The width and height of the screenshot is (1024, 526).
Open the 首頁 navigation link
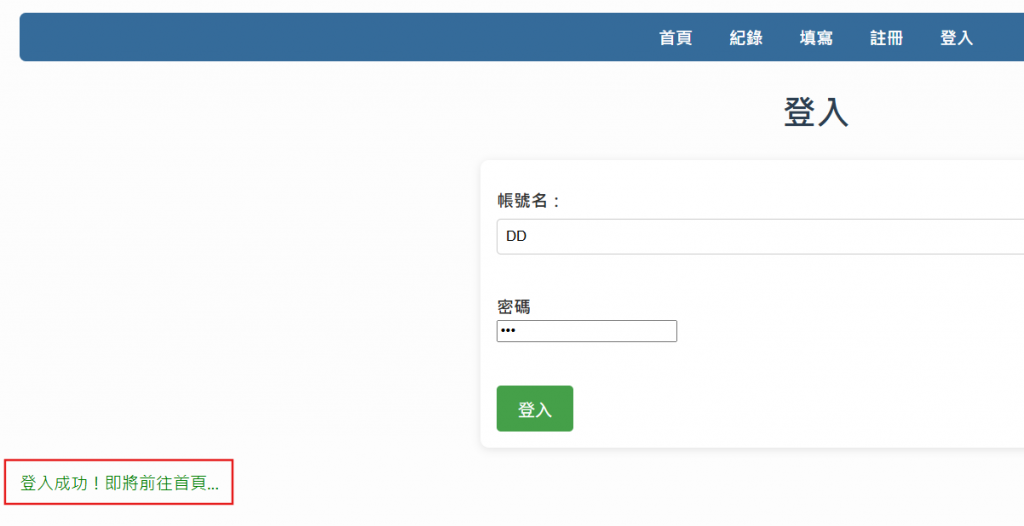675,38
